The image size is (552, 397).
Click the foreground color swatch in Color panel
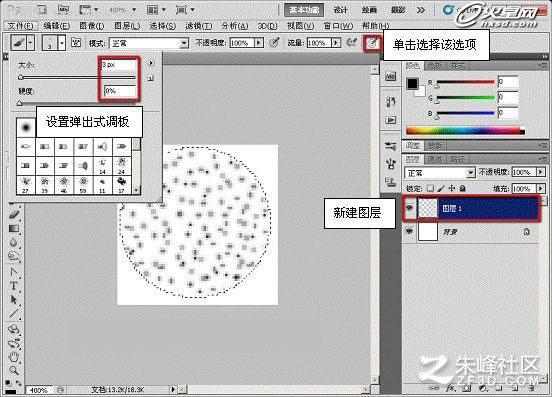pos(412,83)
